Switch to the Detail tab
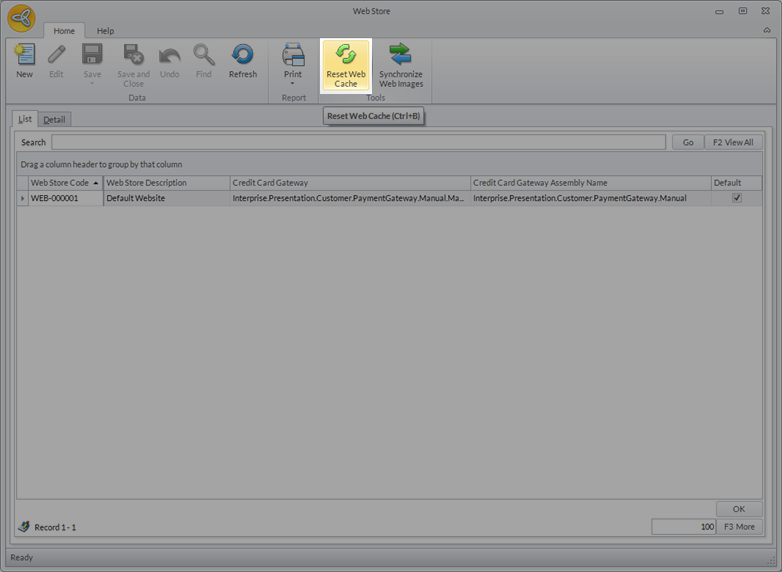 point(54,120)
